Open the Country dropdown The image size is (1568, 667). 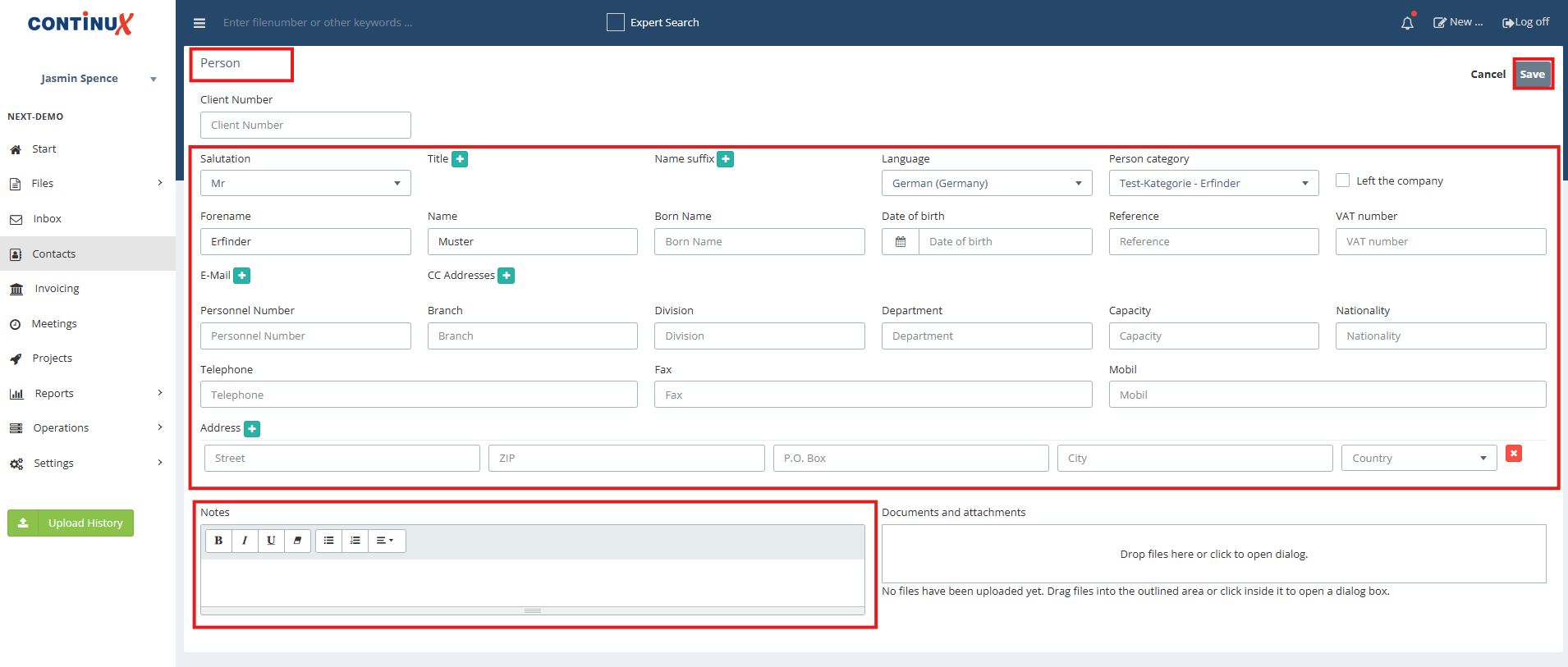point(1419,458)
